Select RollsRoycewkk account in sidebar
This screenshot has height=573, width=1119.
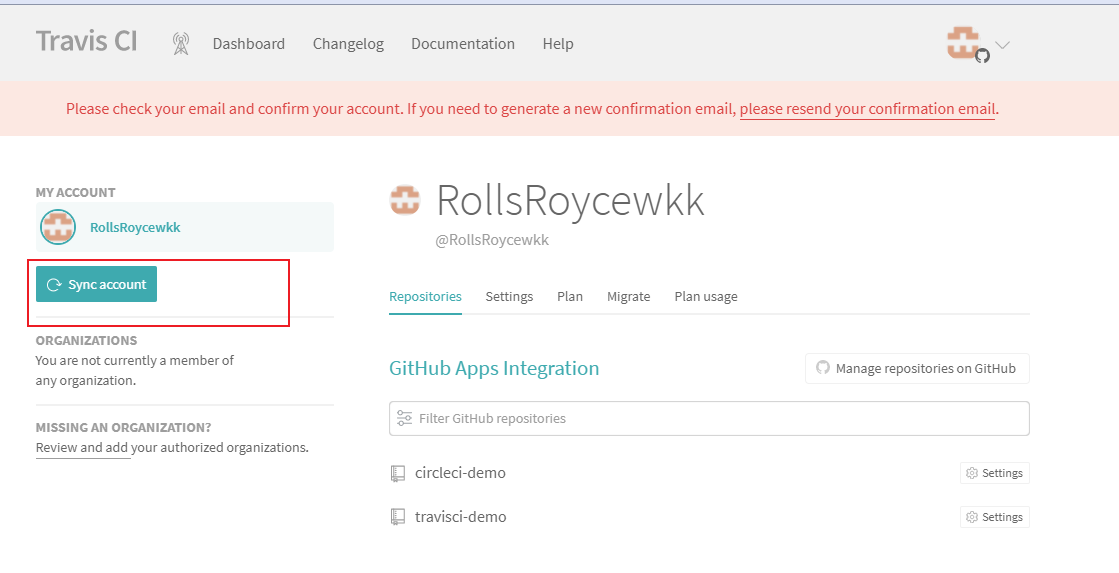[185, 227]
